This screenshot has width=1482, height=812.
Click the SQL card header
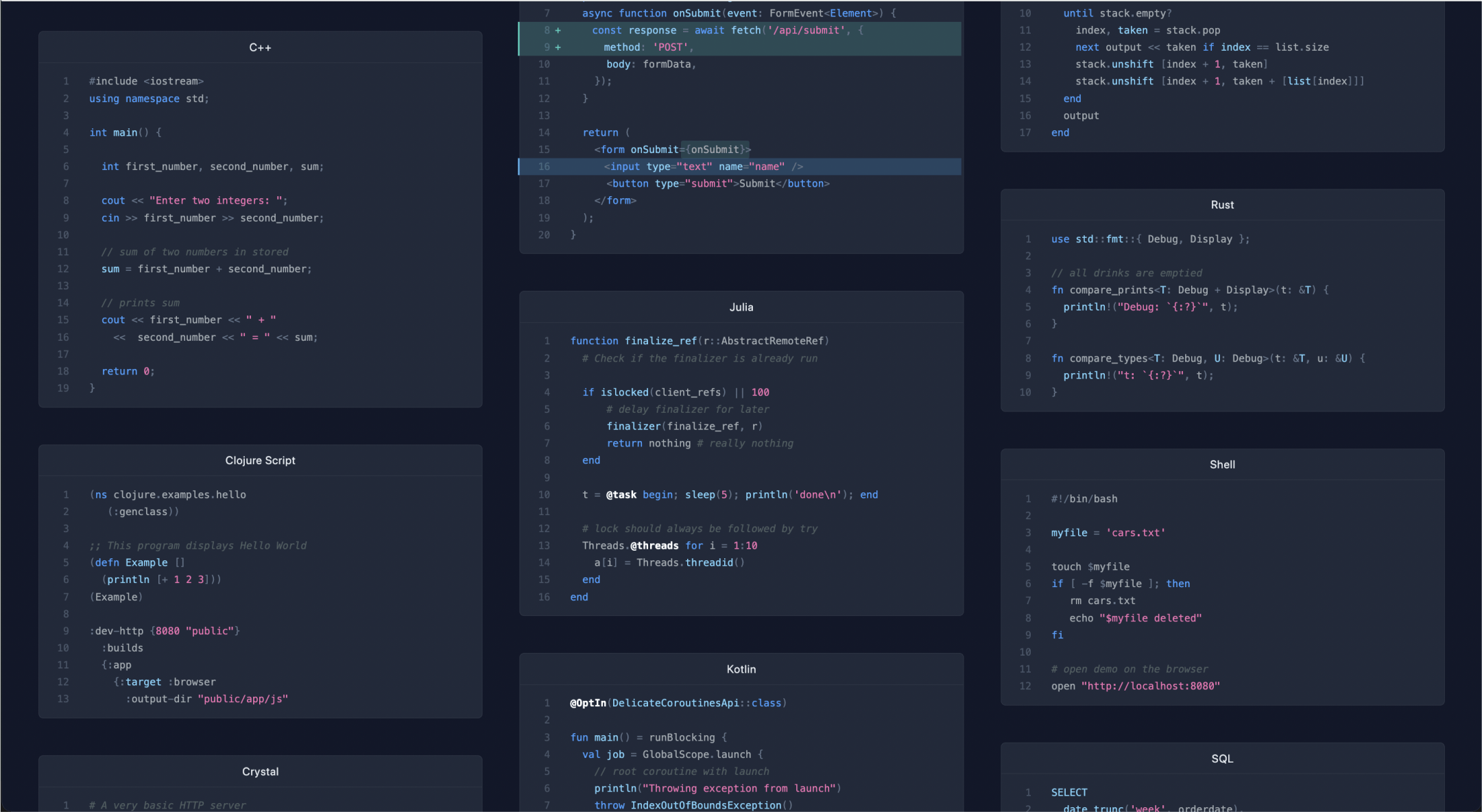click(1221, 759)
